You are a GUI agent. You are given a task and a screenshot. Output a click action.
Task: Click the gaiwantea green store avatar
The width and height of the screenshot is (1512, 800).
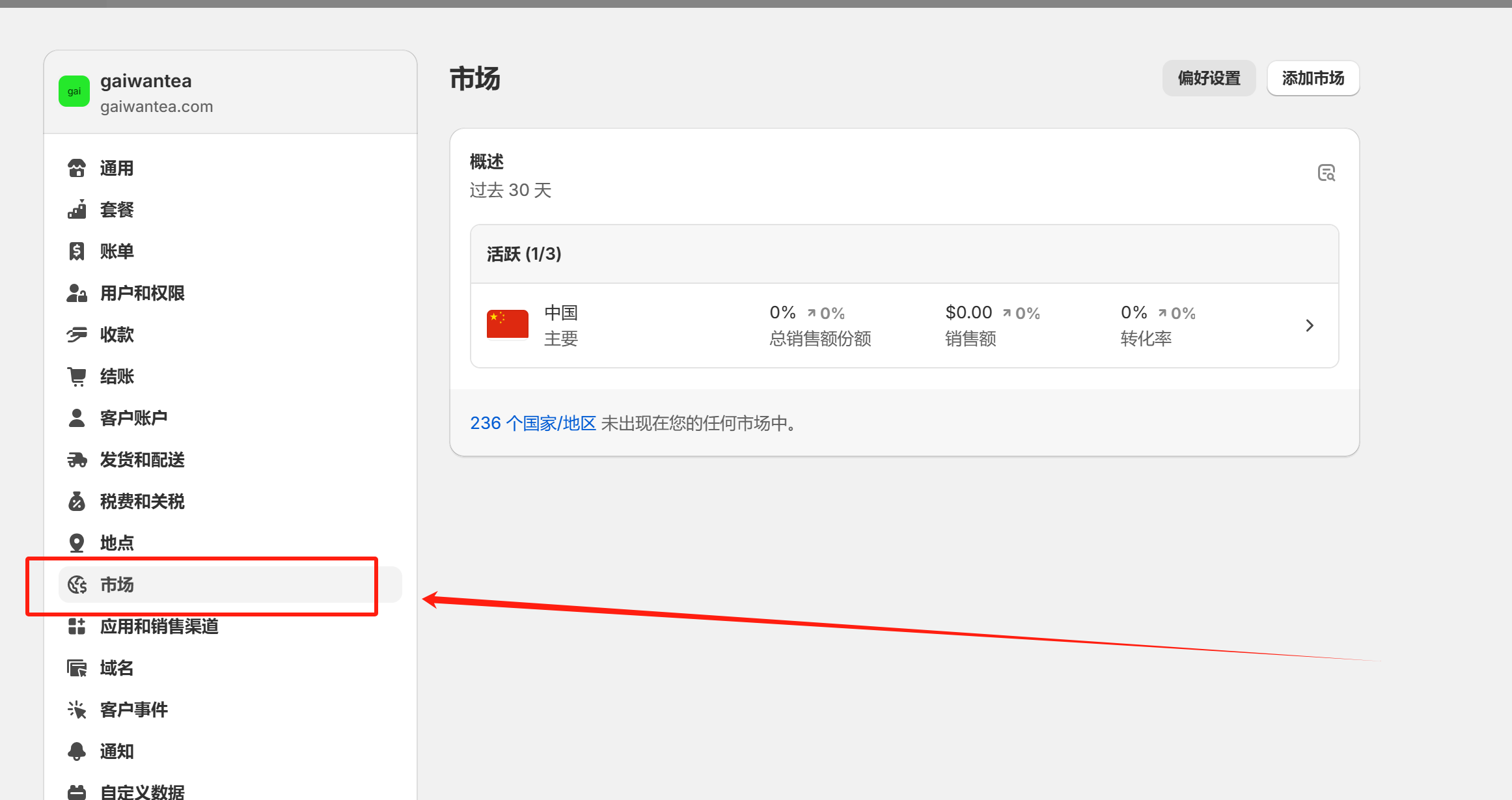(x=74, y=91)
